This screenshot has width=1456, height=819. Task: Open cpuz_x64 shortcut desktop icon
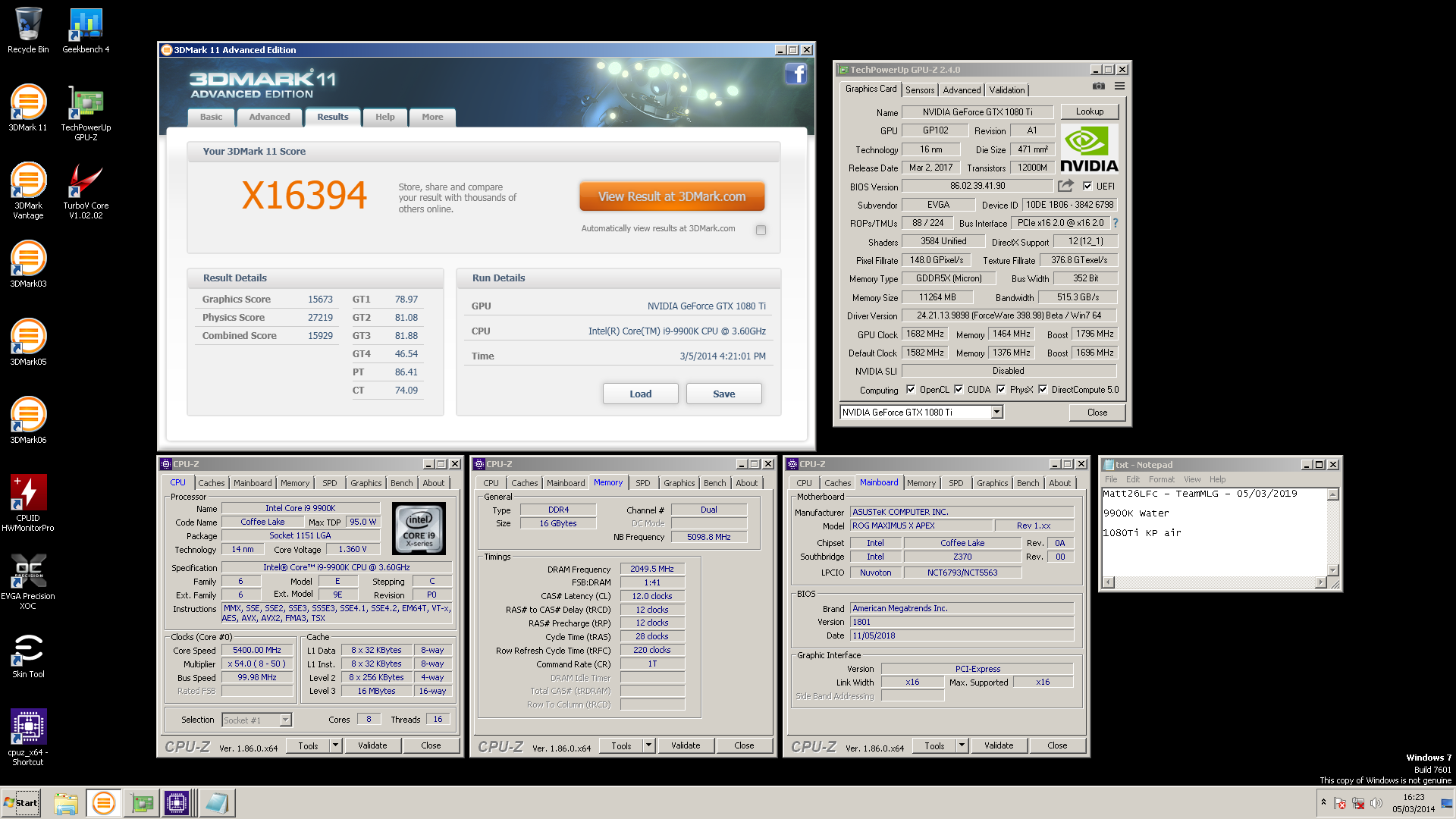click(x=28, y=737)
